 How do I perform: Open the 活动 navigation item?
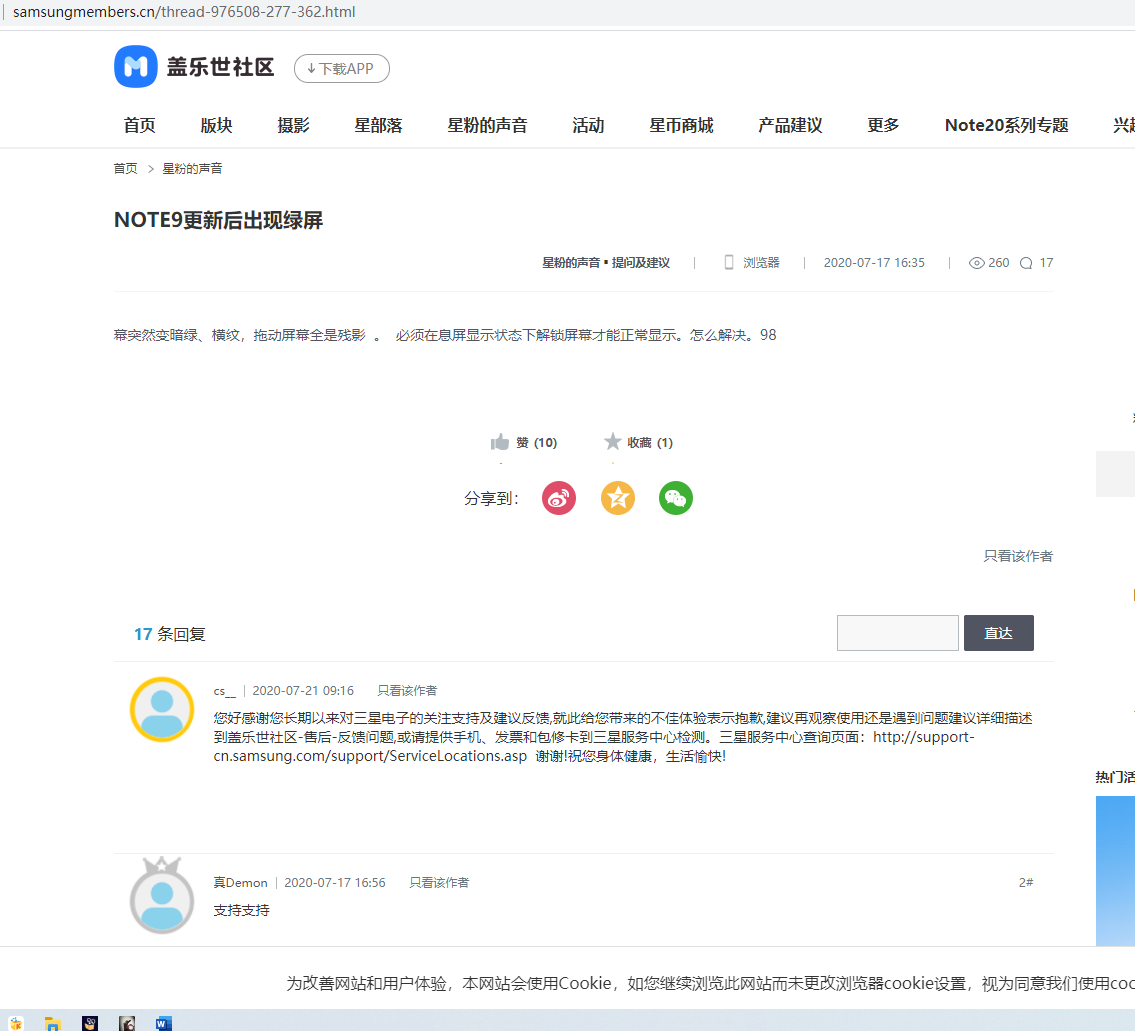(588, 125)
